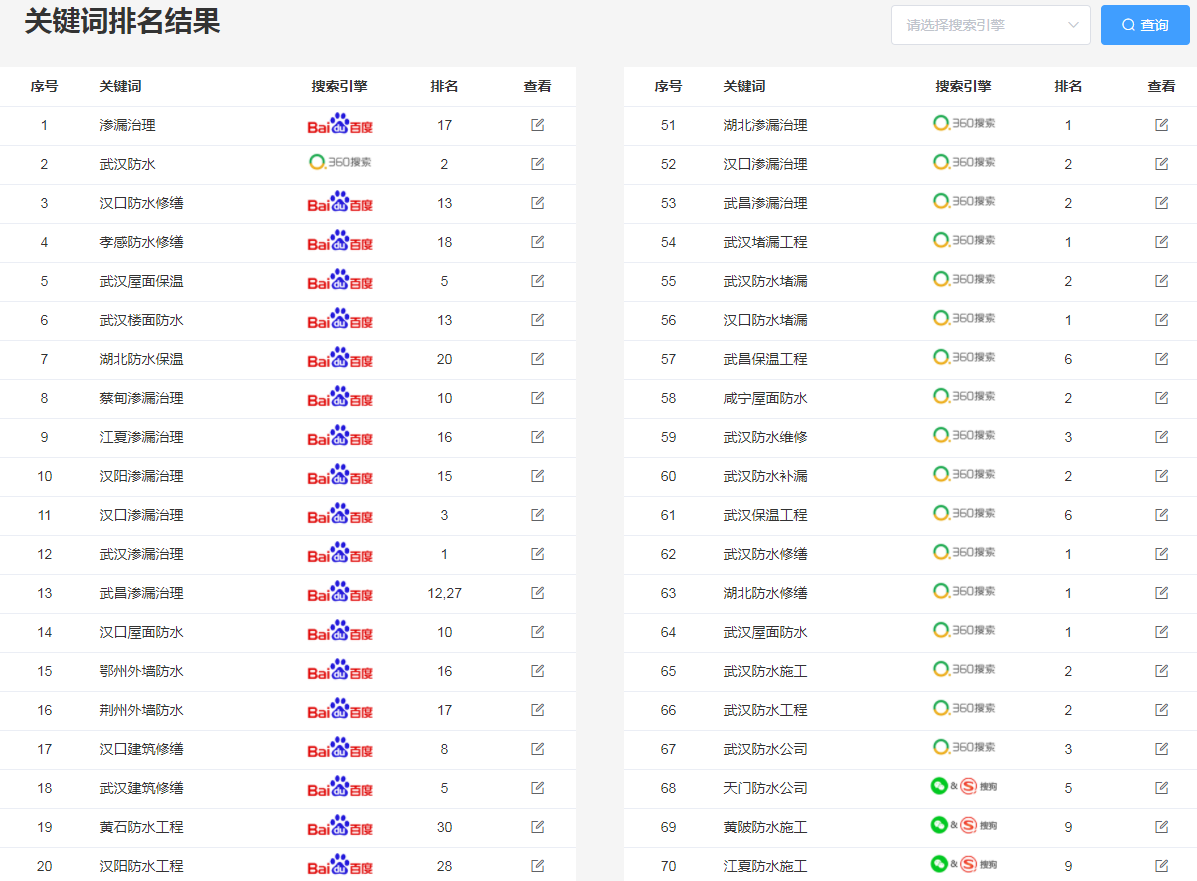Screen dimensions: 1197x881
Task: Open the search engine selection dropdown
Action: [991, 25]
